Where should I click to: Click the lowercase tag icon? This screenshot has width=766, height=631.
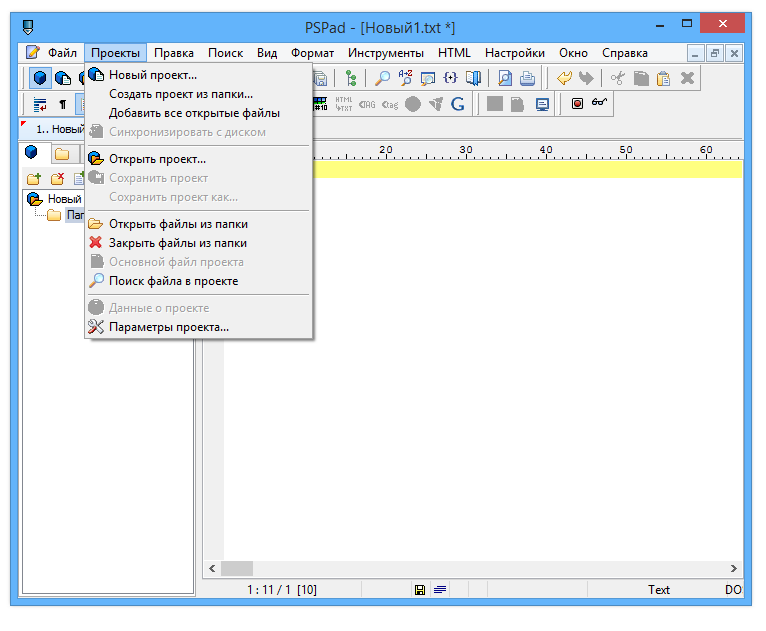pyautogui.click(x=390, y=104)
